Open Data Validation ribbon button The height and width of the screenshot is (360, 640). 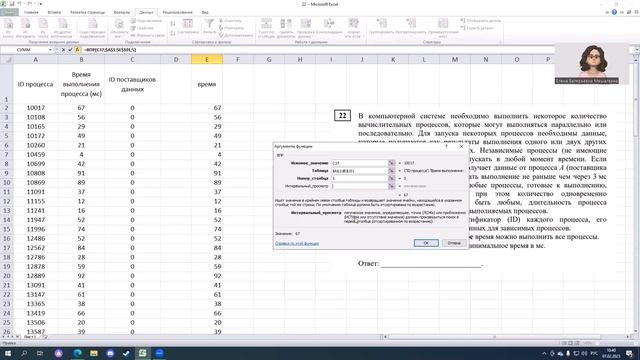(x=305, y=28)
